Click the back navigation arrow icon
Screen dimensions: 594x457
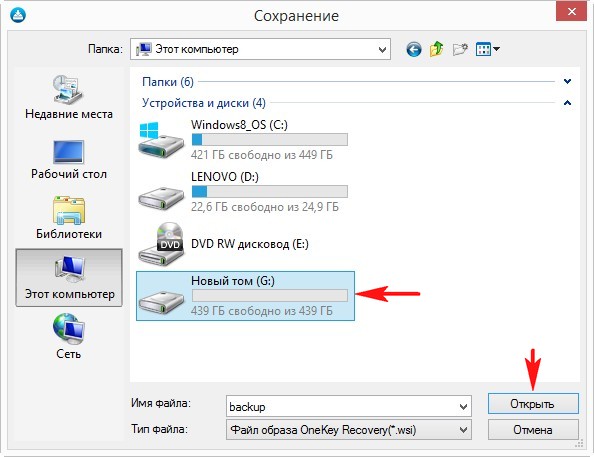pos(414,49)
